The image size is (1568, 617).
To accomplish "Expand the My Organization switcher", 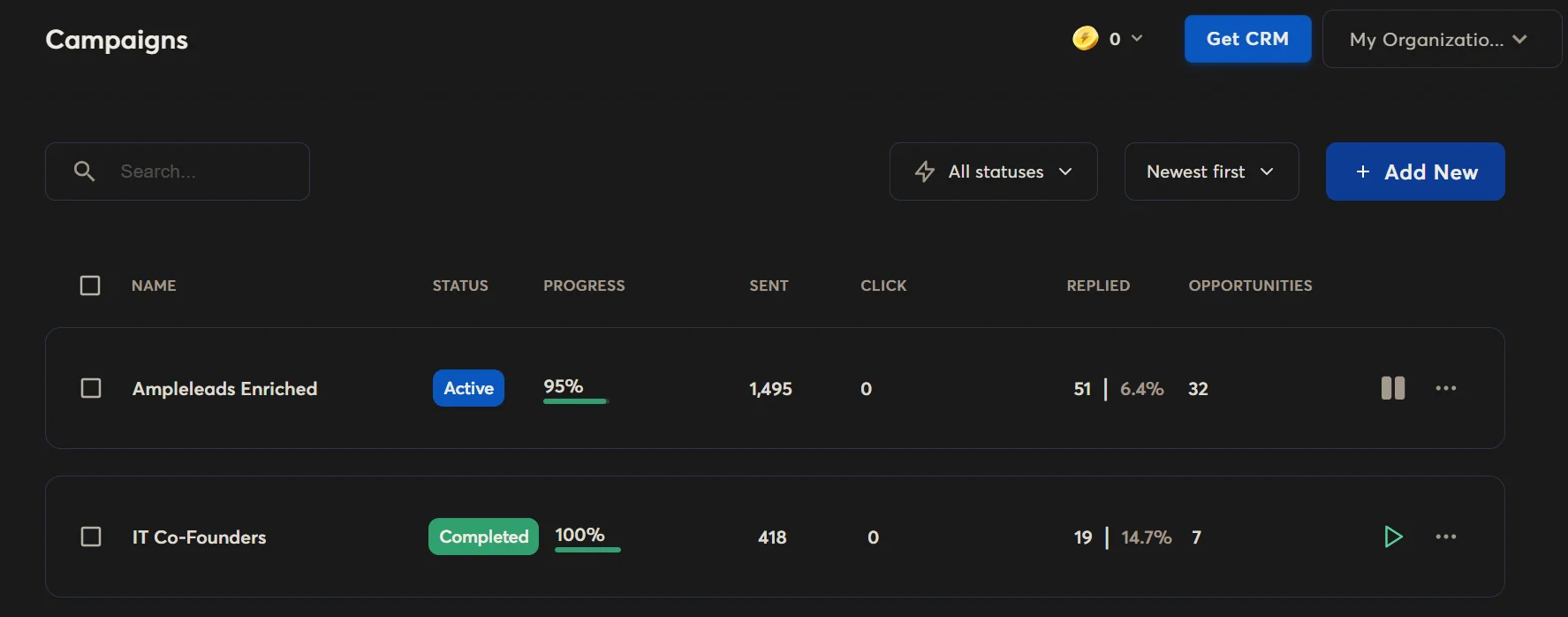I will tap(1440, 39).
